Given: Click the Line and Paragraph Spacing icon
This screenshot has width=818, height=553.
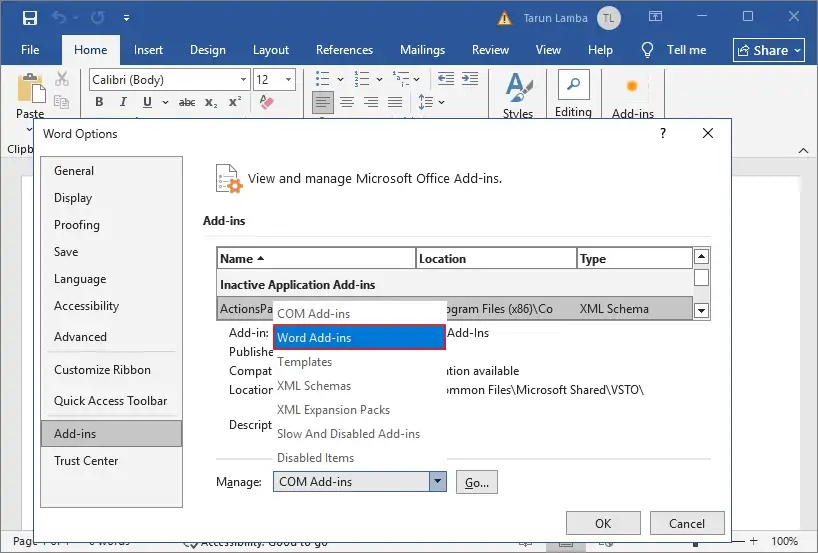Looking at the screenshot, I should point(426,102).
